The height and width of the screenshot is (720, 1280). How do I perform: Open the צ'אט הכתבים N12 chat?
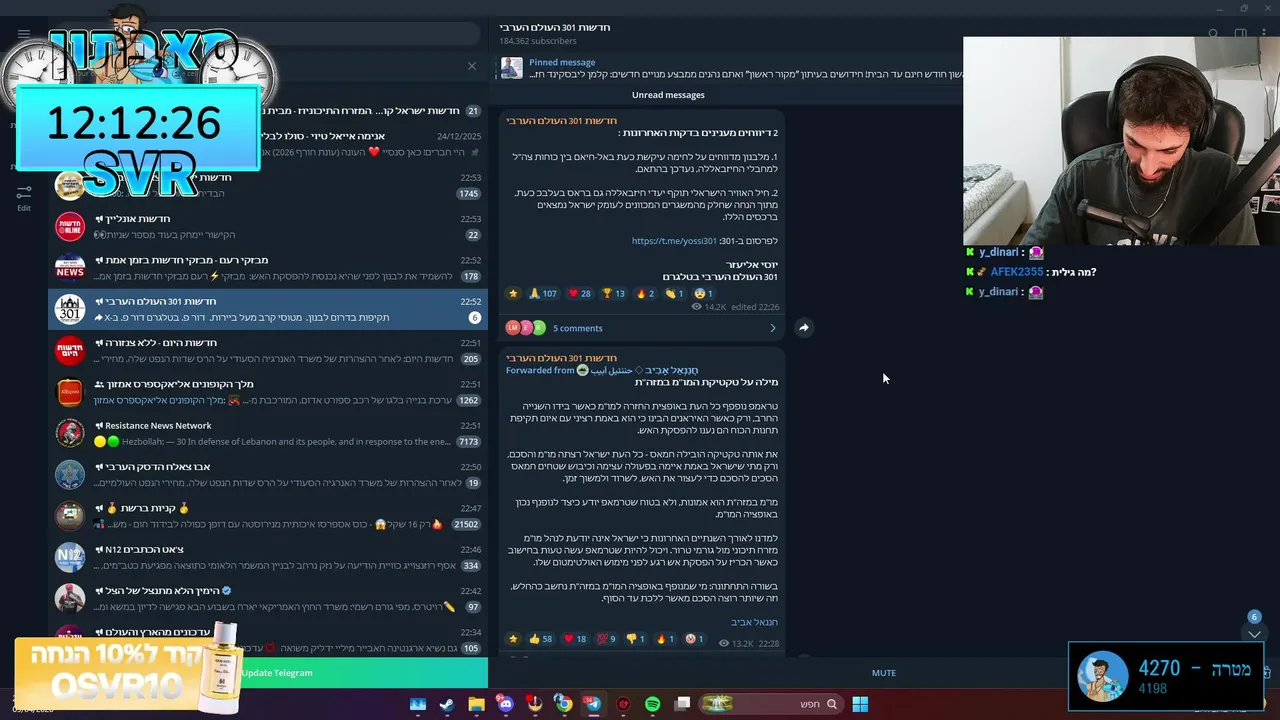(x=268, y=557)
